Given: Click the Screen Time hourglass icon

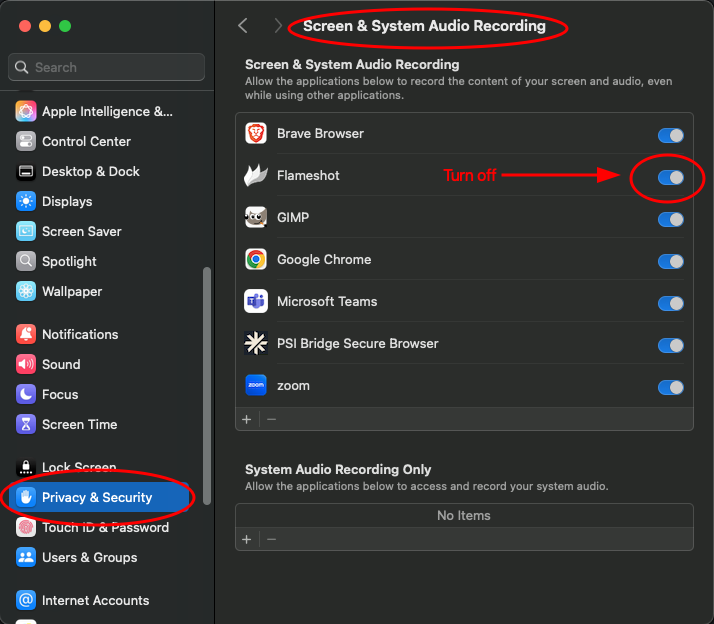Looking at the screenshot, I should 26,425.
